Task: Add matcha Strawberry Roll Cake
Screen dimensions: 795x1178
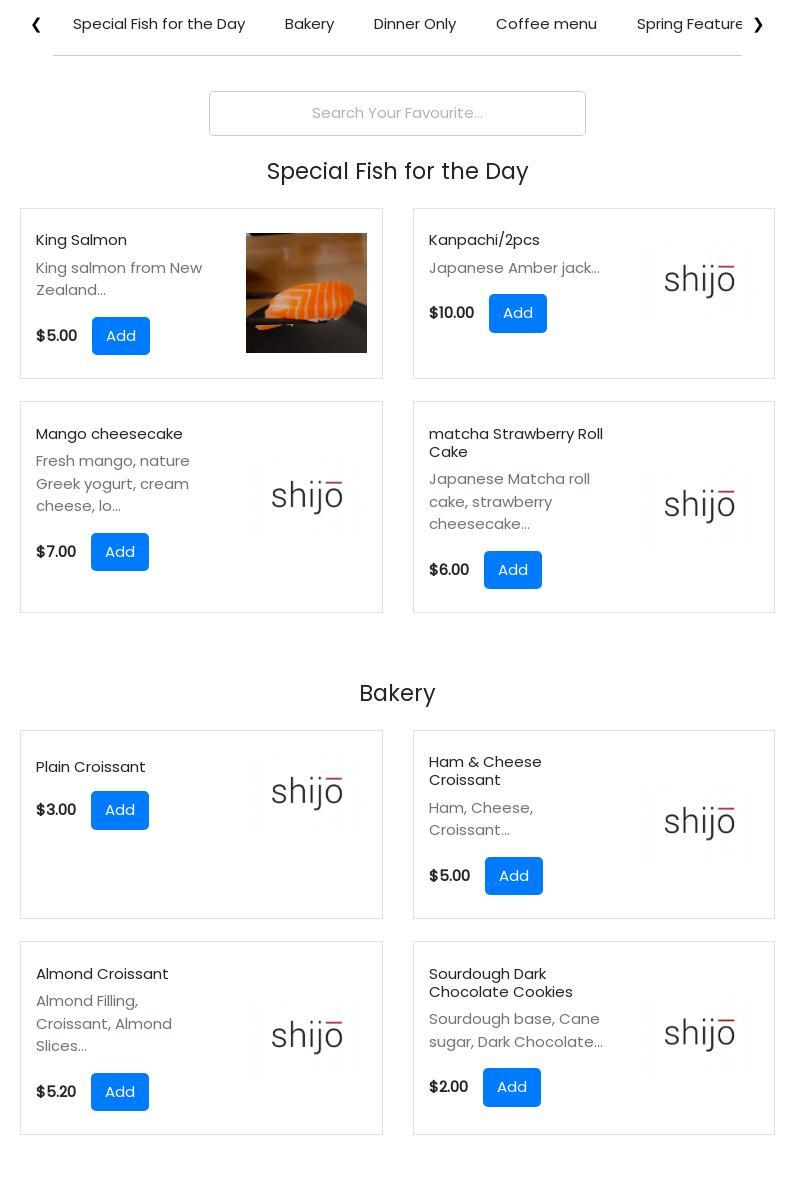Action: coord(513,570)
